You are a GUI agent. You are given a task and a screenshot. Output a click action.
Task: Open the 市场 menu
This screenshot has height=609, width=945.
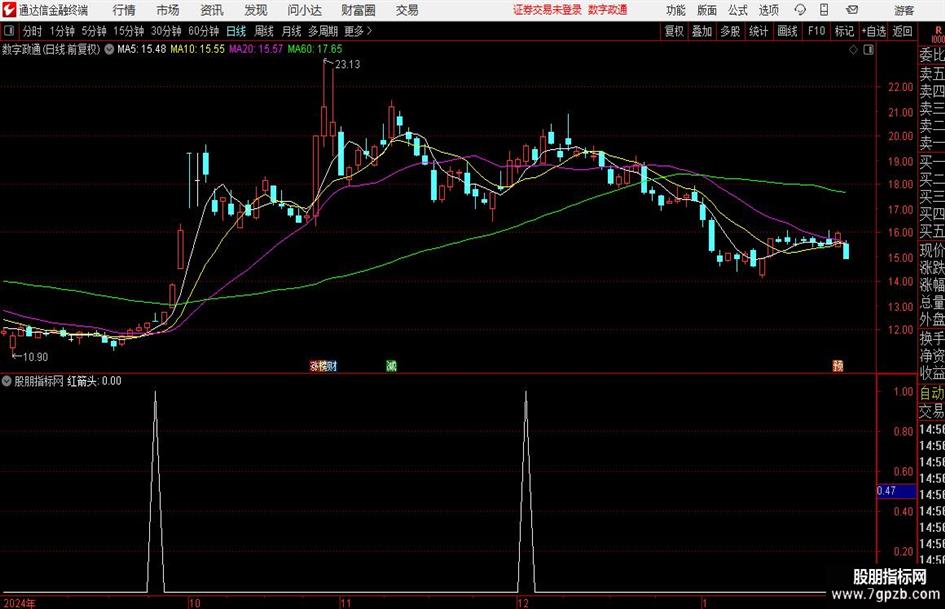click(168, 10)
